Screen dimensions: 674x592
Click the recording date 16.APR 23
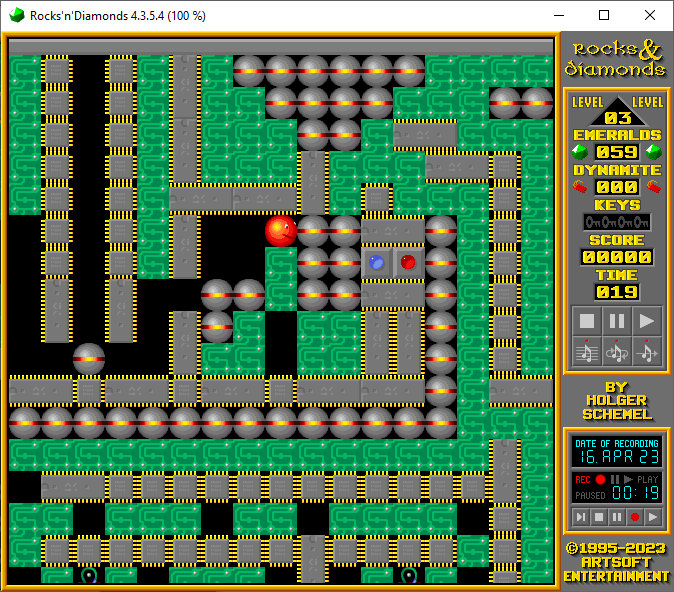pos(617,456)
